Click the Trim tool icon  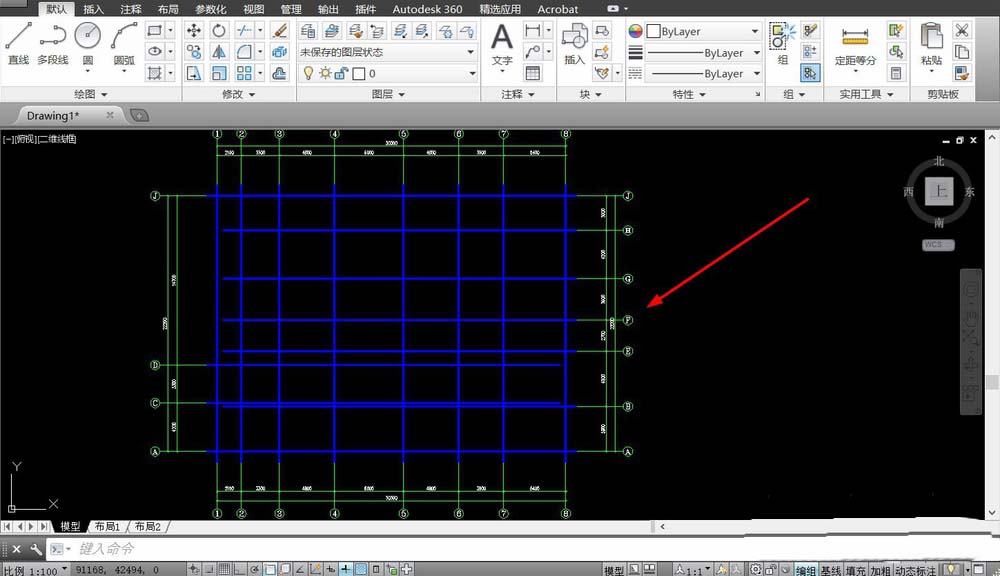244,31
